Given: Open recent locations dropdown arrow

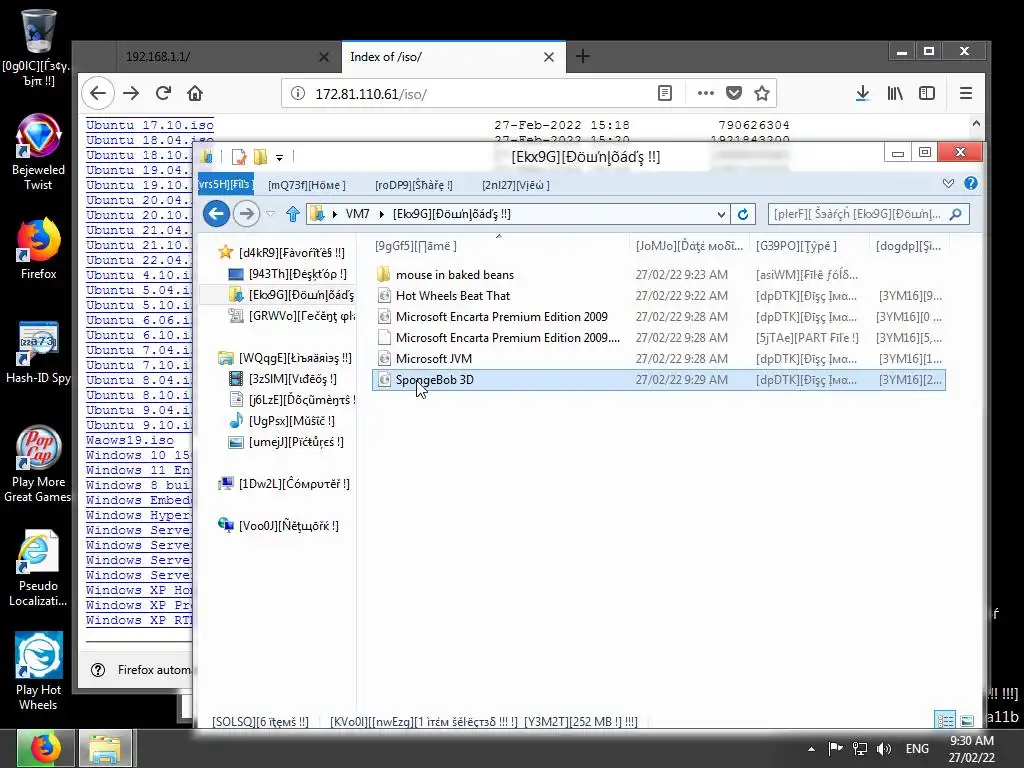Looking at the screenshot, I should point(270,214).
